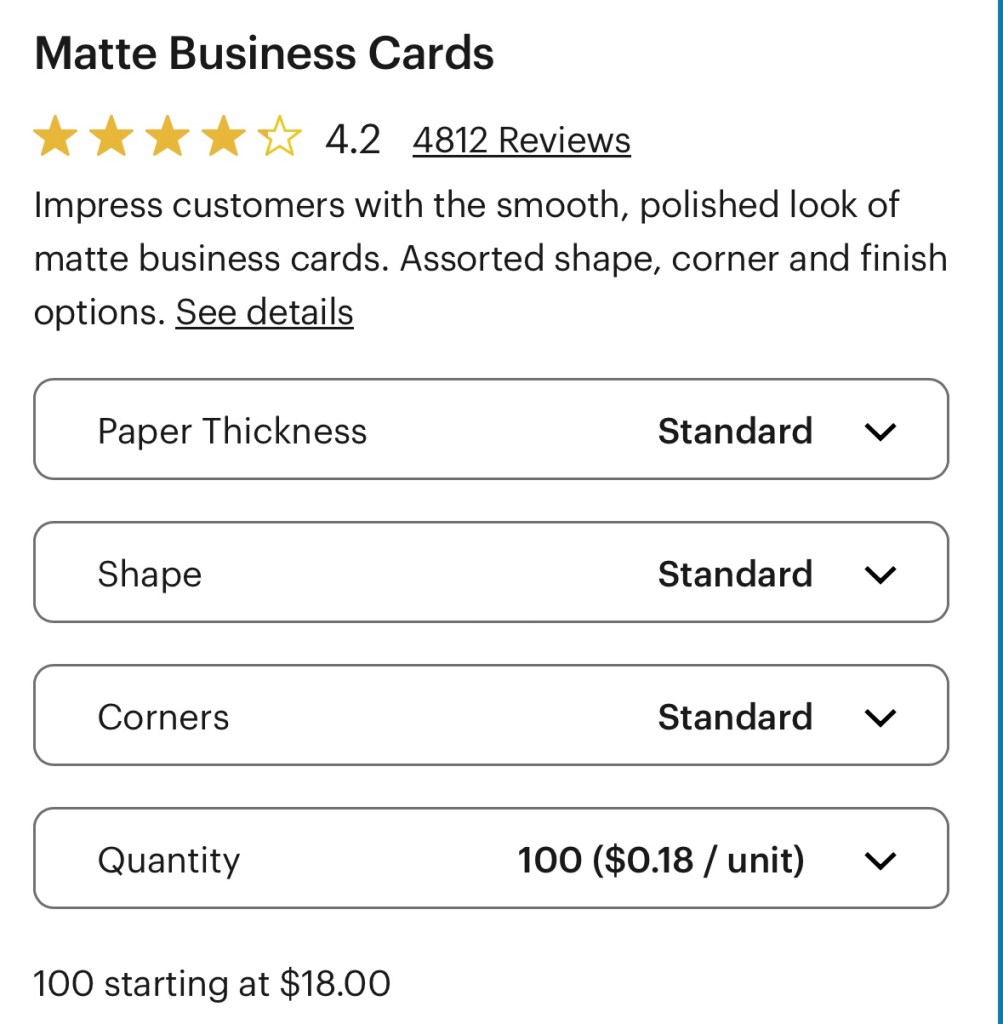Open the Corners label selector

pyautogui.click(x=163, y=717)
